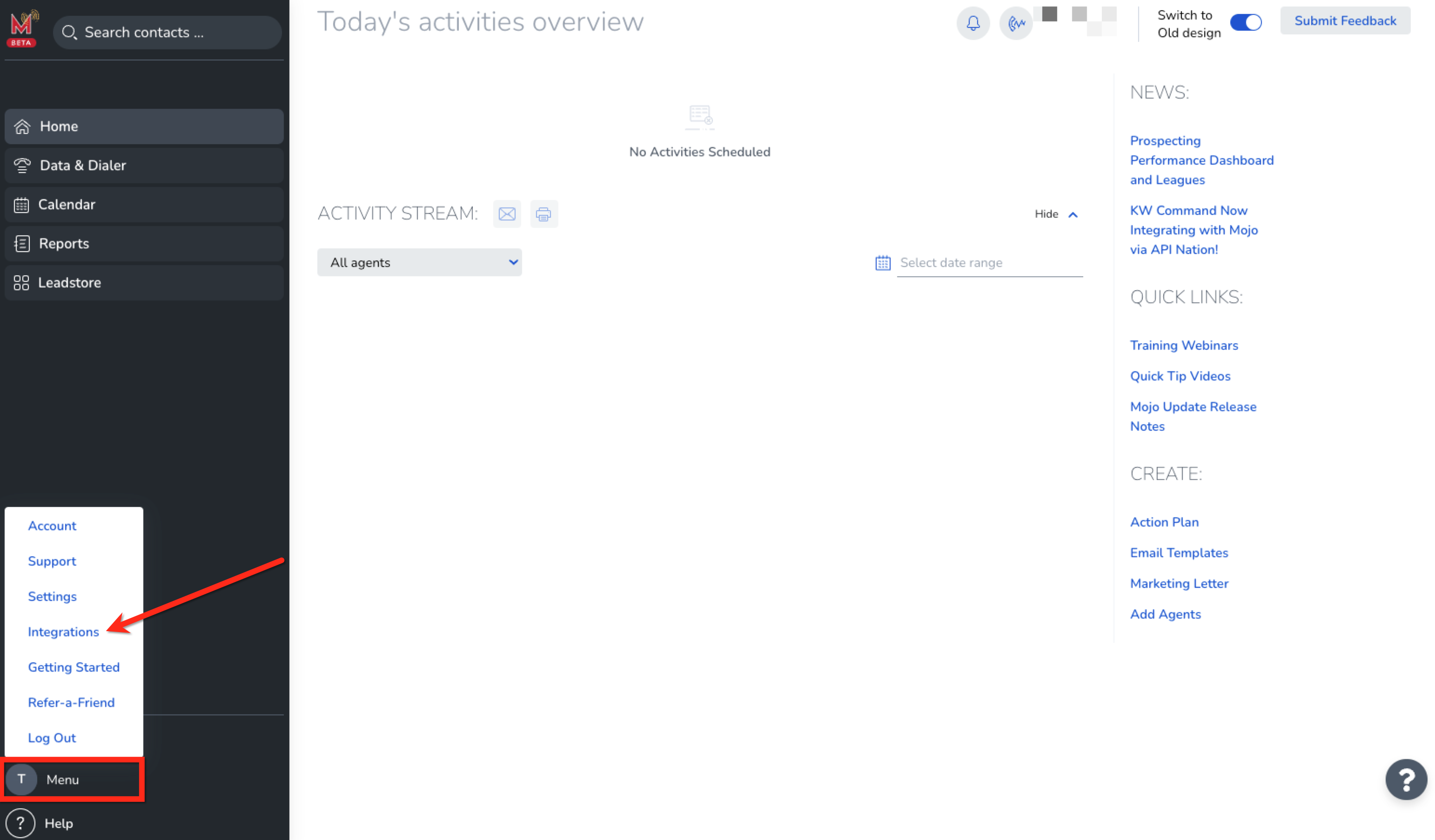Print the activity stream
Screen dimensions: 1435x840
pyautogui.click(x=544, y=213)
